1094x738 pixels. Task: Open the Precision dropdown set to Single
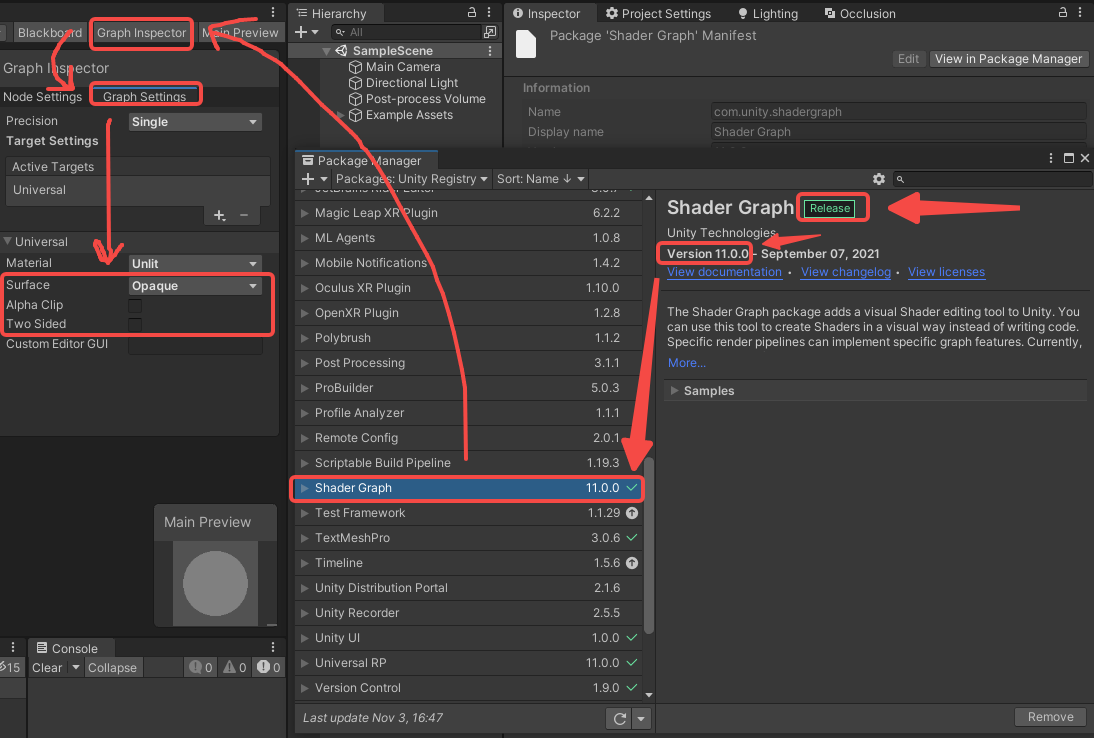[195, 120]
